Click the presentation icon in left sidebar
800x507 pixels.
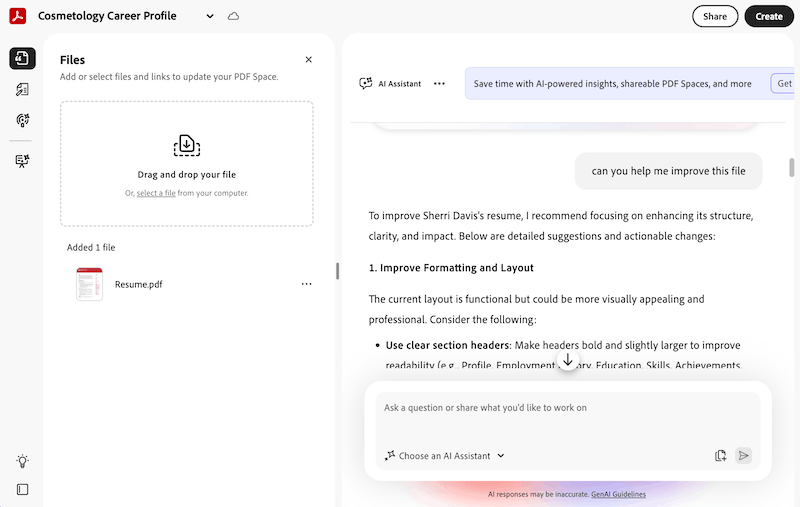(x=22, y=161)
